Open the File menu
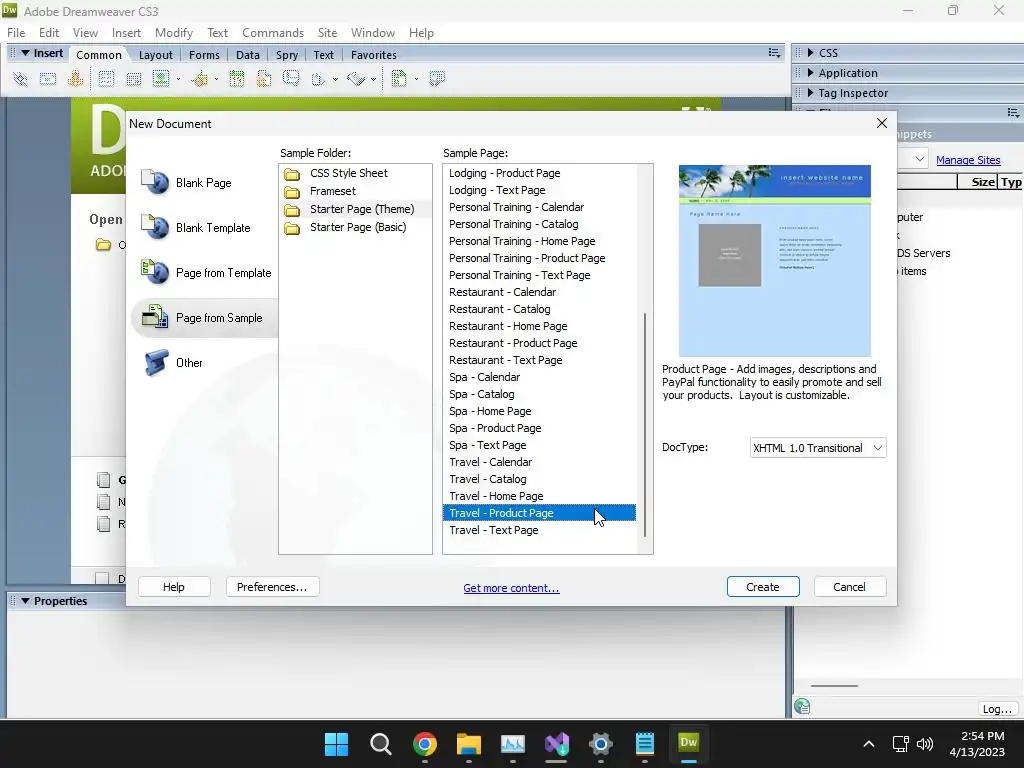Image resolution: width=1024 pixels, height=768 pixels. pyautogui.click(x=16, y=33)
